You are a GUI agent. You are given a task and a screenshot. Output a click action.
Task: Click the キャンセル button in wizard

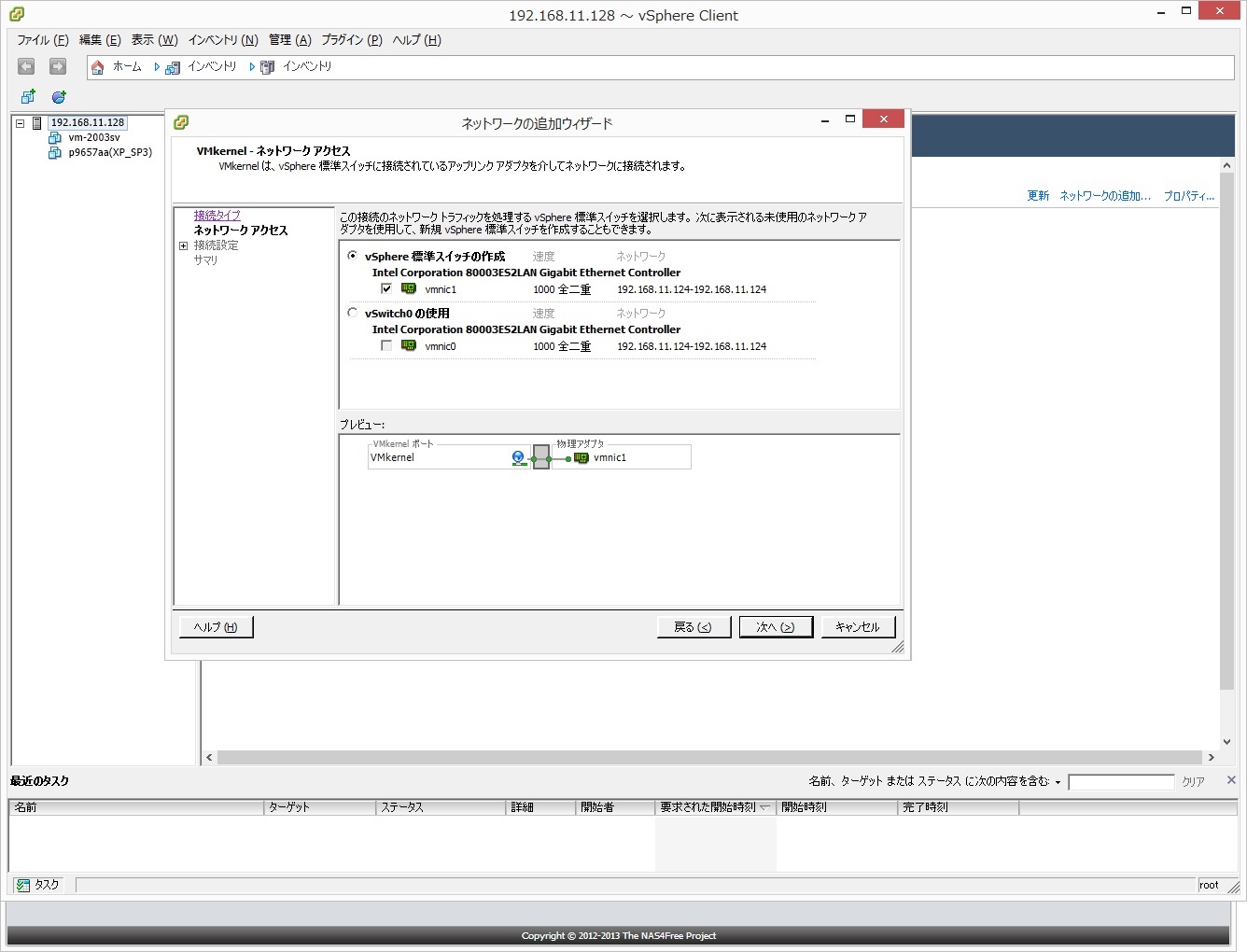[858, 627]
